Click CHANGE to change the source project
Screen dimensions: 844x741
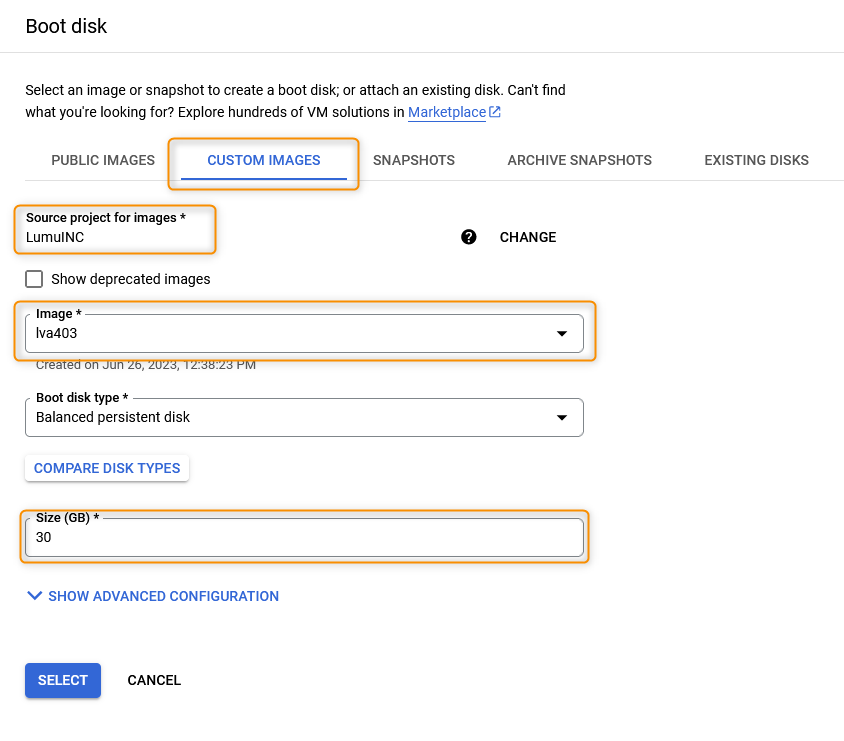point(528,237)
